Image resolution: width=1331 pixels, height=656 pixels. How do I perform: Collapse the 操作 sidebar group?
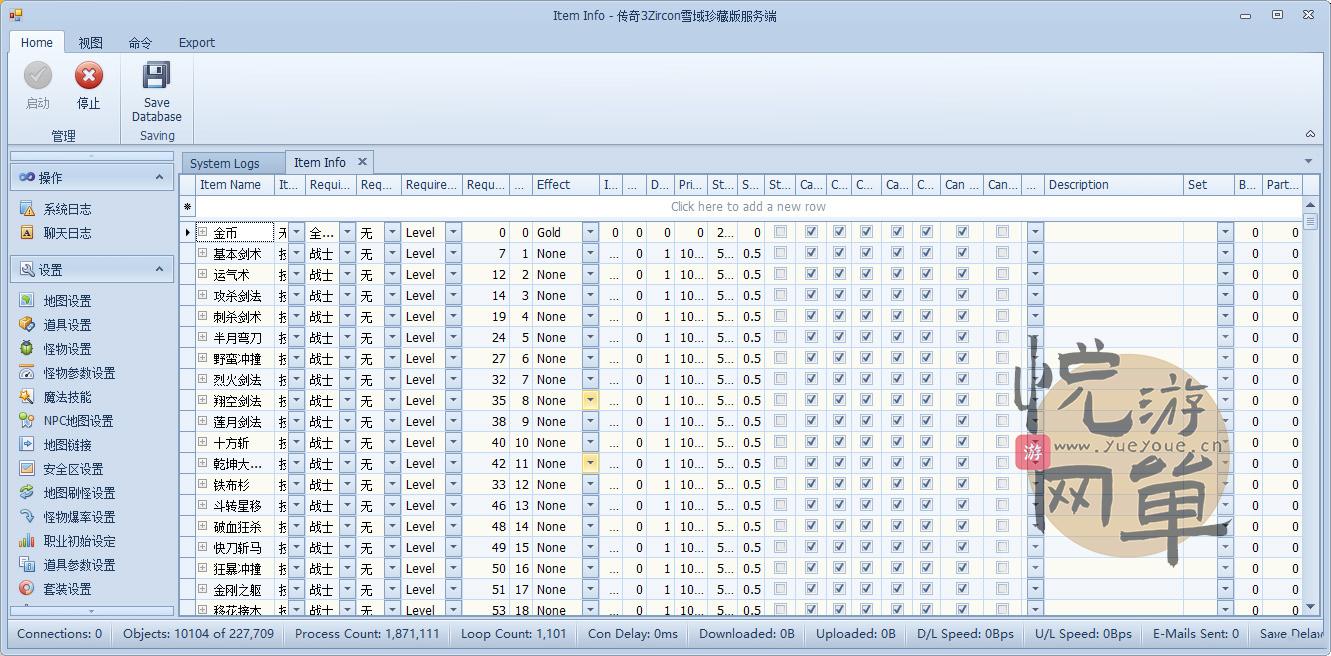159,177
